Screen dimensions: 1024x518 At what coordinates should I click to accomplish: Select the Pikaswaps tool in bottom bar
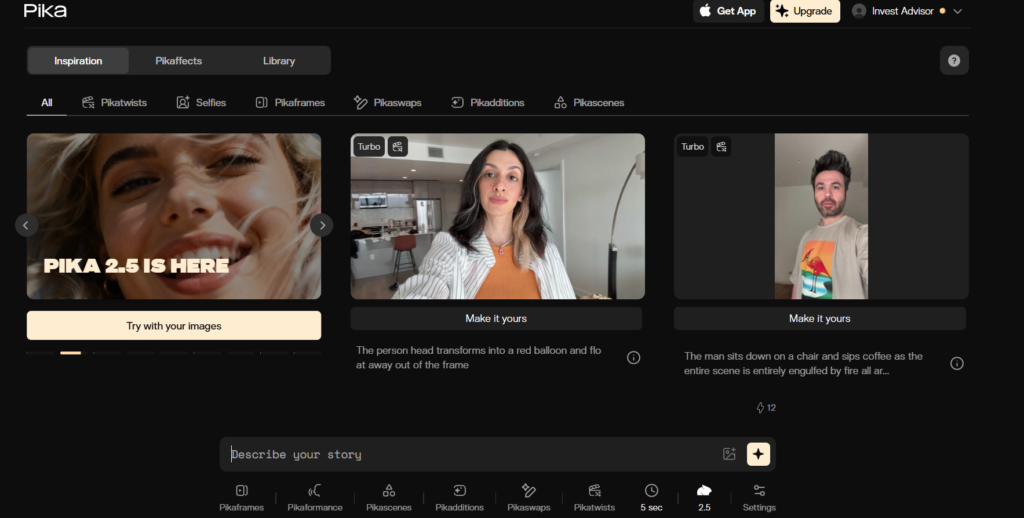click(x=528, y=498)
